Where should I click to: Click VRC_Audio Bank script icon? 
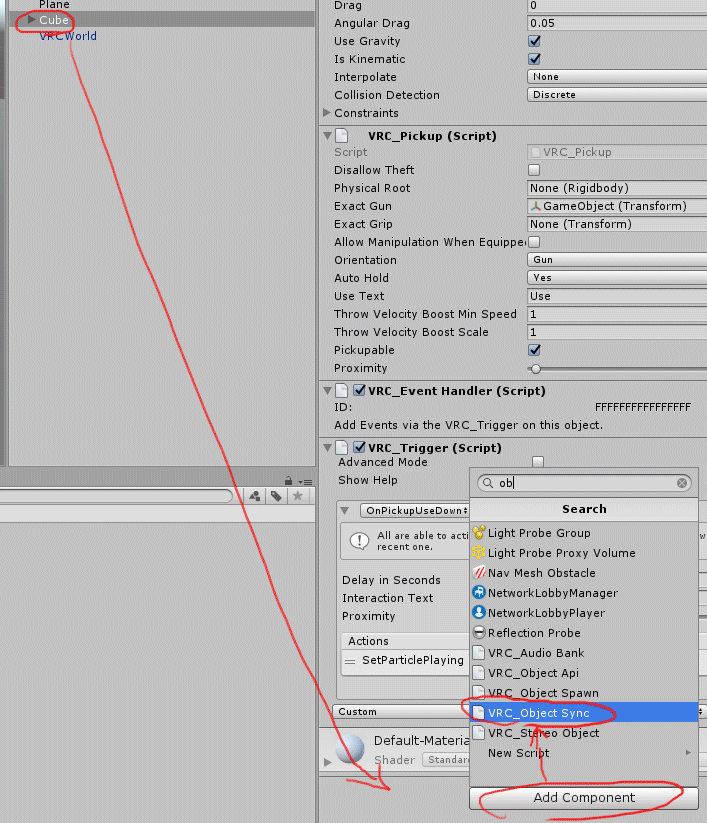click(478, 652)
